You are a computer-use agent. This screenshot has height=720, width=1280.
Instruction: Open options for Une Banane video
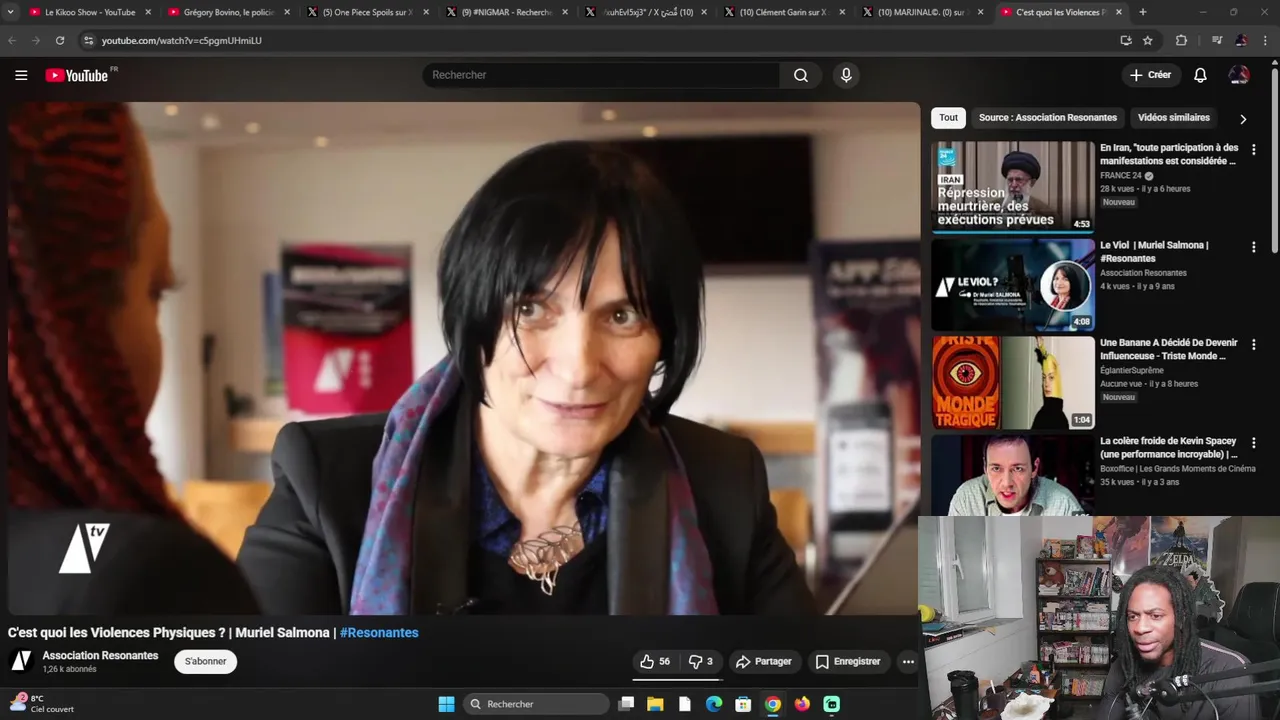click(x=1254, y=344)
